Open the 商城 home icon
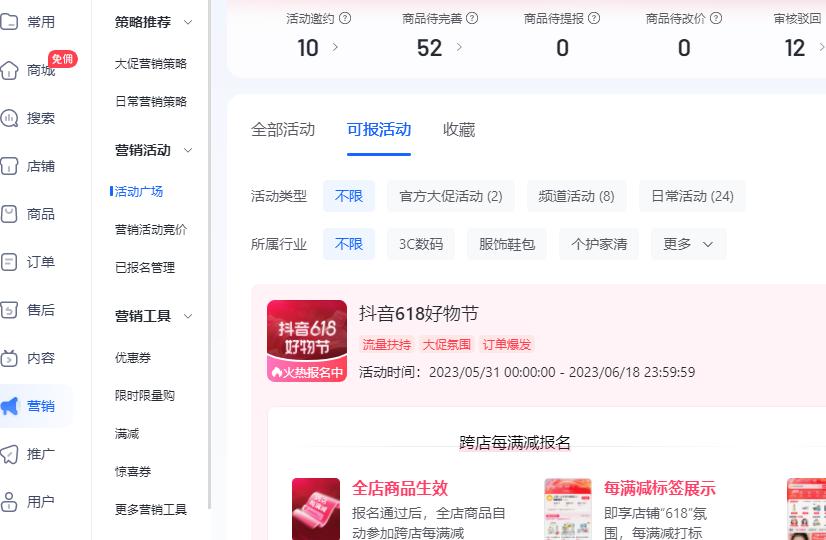 [9, 70]
